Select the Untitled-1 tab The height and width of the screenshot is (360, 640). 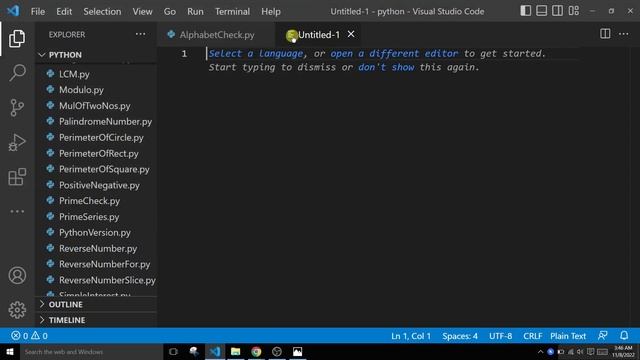point(318,35)
